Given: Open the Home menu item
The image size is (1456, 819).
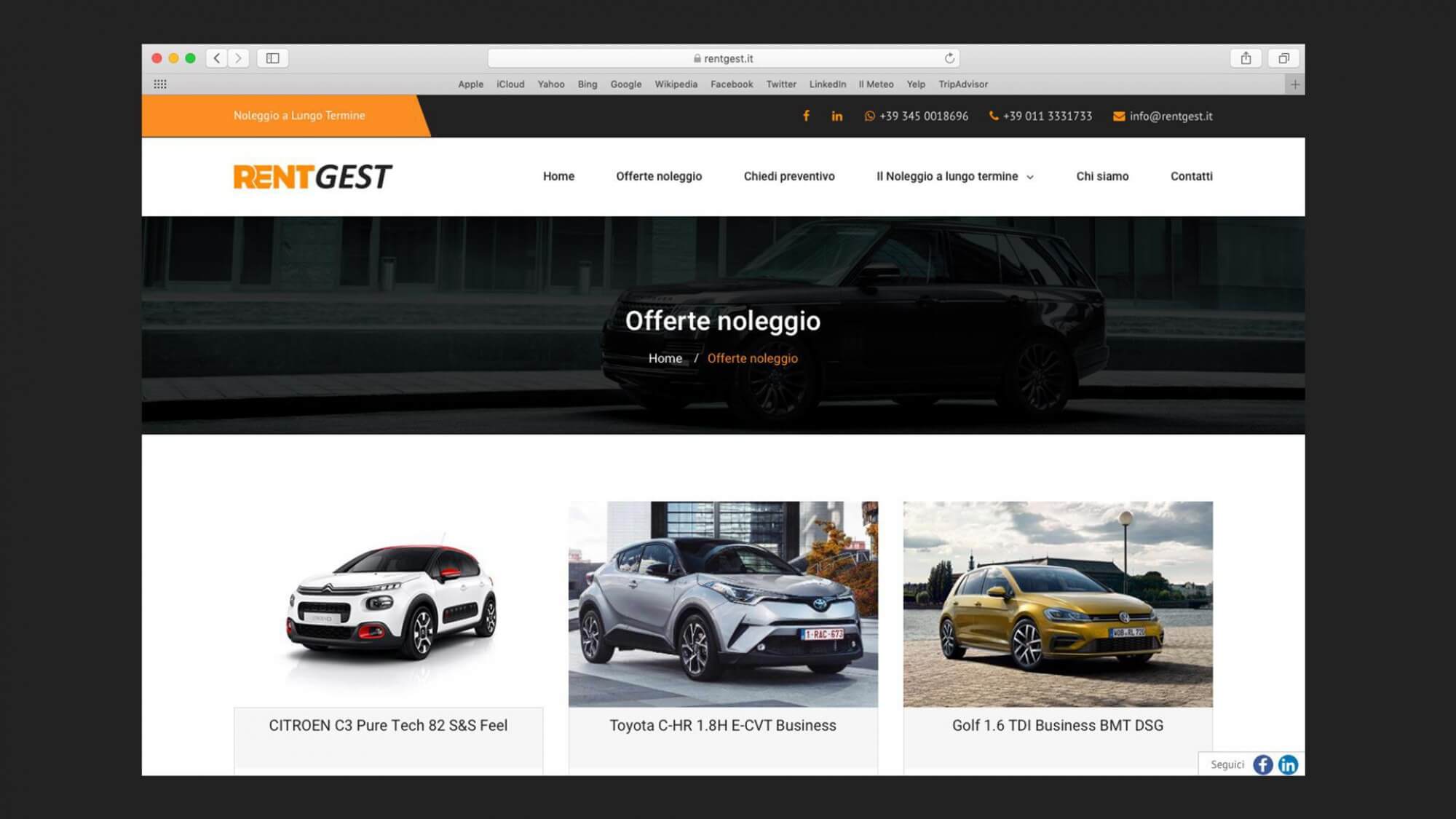Looking at the screenshot, I should (558, 176).
